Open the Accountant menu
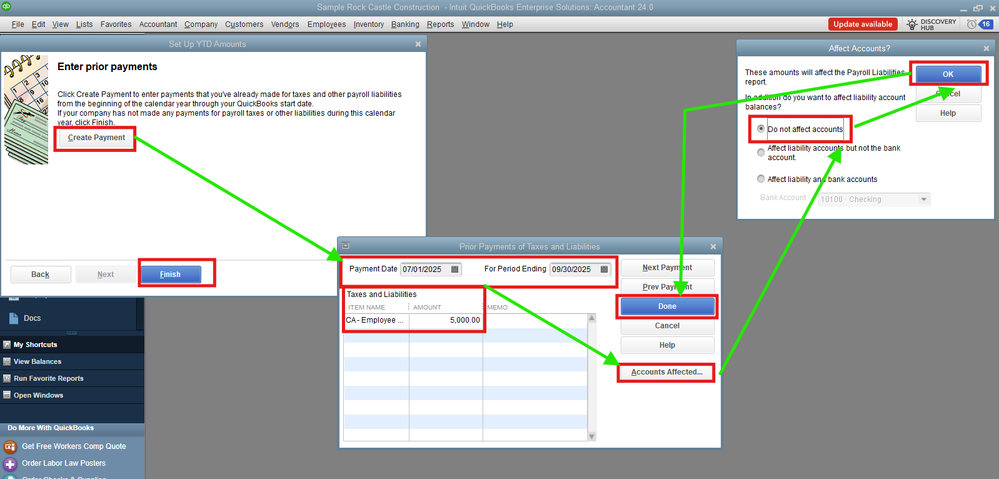The height and width of the screenshot is (479, 999). click(158, 24)
